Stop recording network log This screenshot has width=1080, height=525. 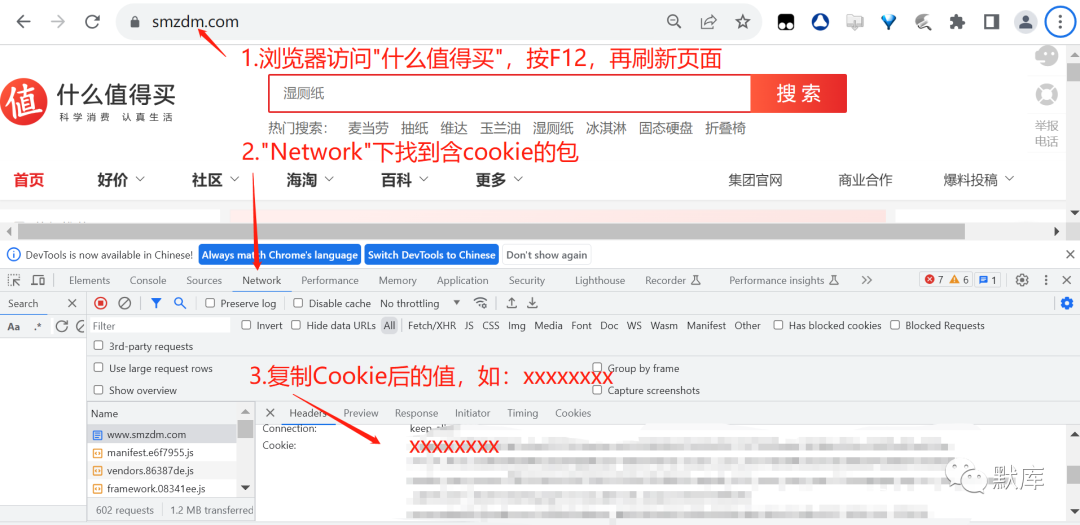tap(101, 303)
